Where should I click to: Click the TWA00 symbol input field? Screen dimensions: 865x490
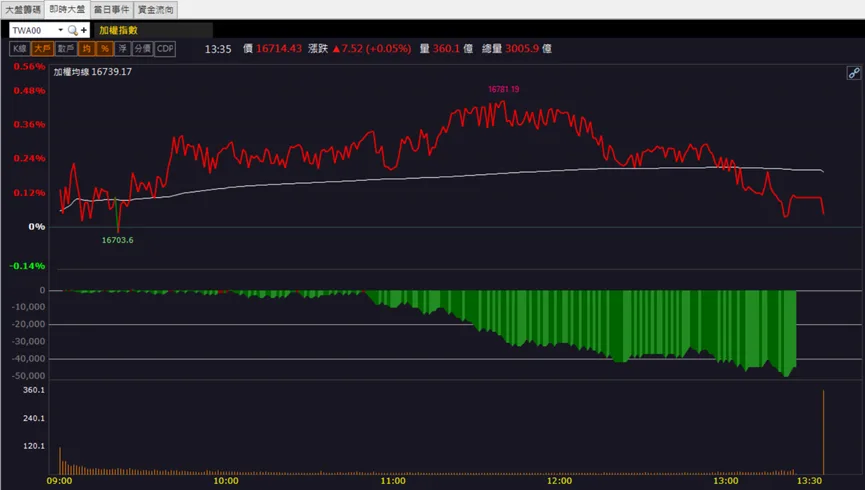coord(33,30)
